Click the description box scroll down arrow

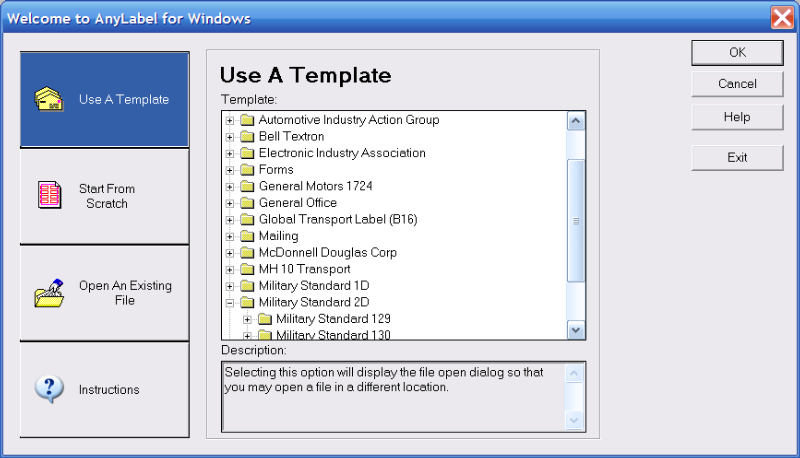(574, 420)
